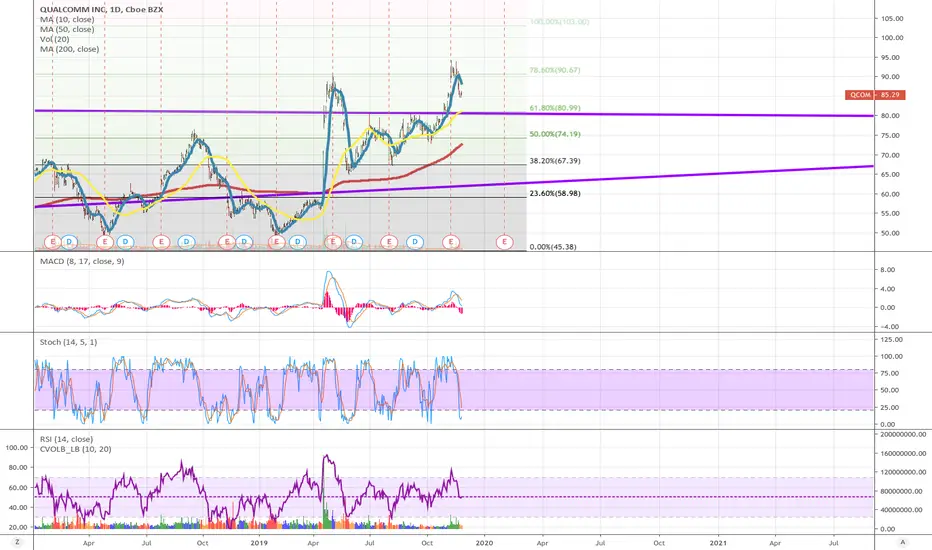The height and width of the screenshot is (550, 932).
Task: Click the 200000000.00 volume axis label
Action: 903,435
